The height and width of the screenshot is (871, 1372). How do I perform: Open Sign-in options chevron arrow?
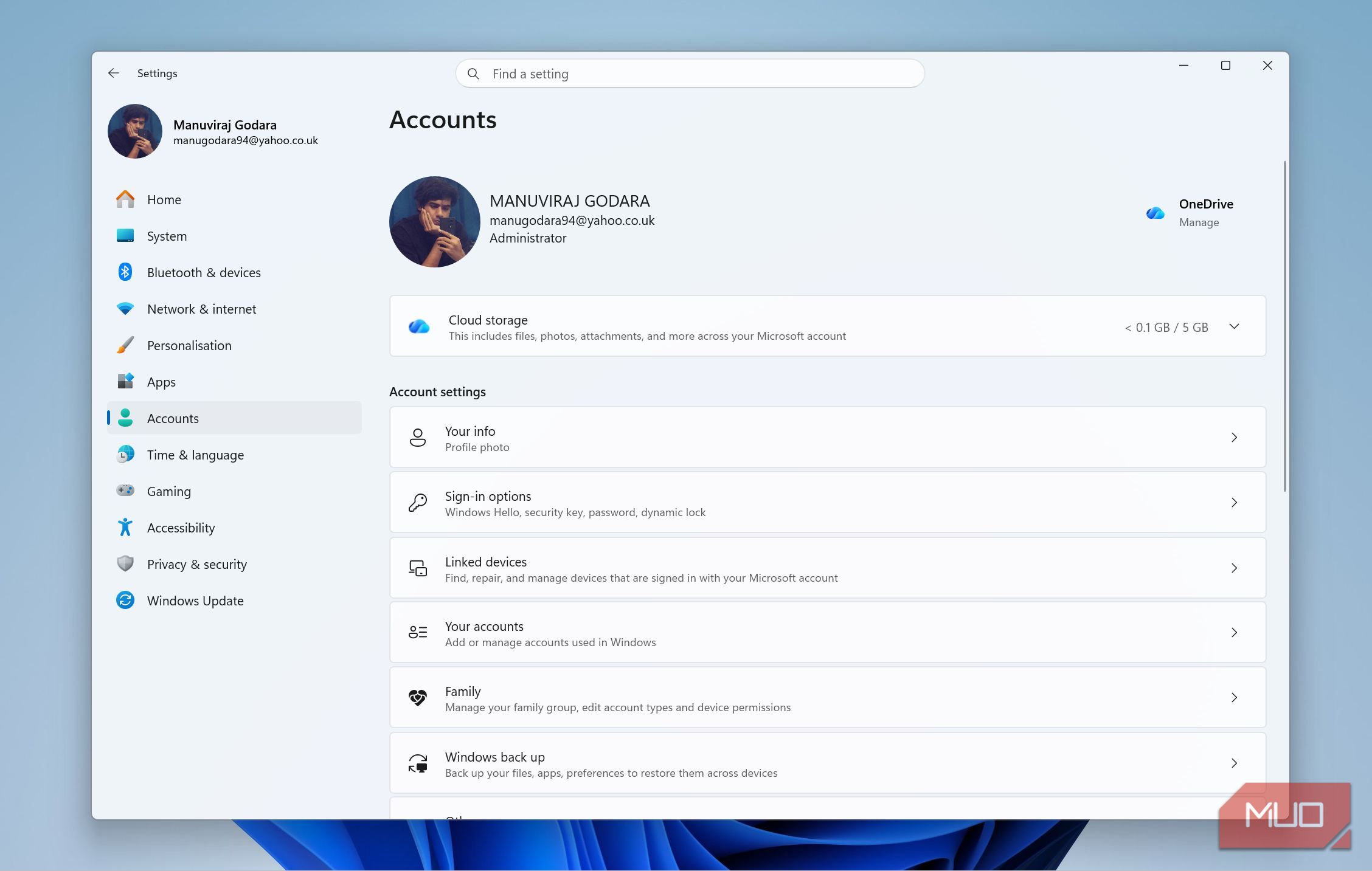[x=1234, y=502]
